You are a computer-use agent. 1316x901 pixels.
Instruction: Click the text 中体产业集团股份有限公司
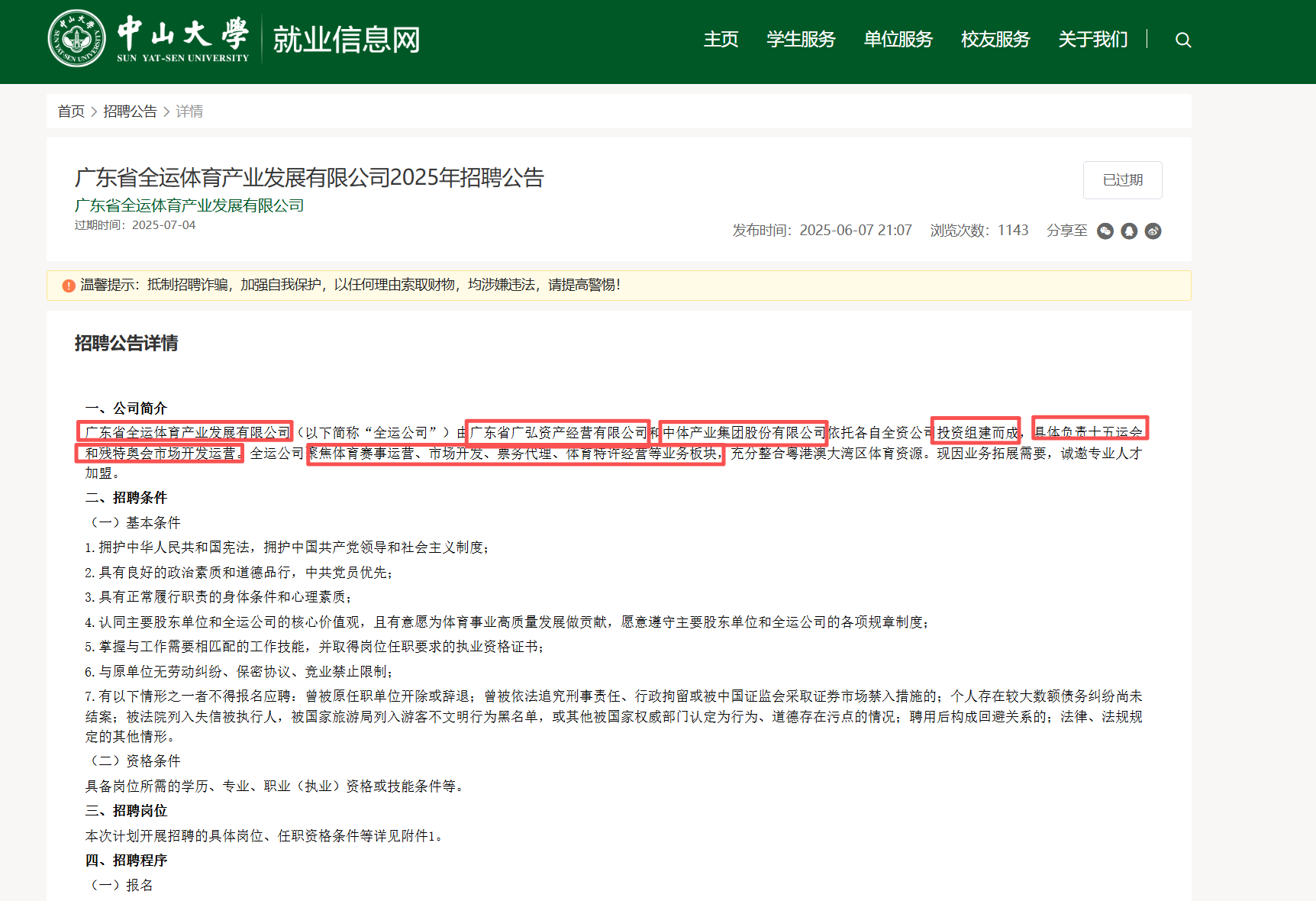[x=744, y=433]
